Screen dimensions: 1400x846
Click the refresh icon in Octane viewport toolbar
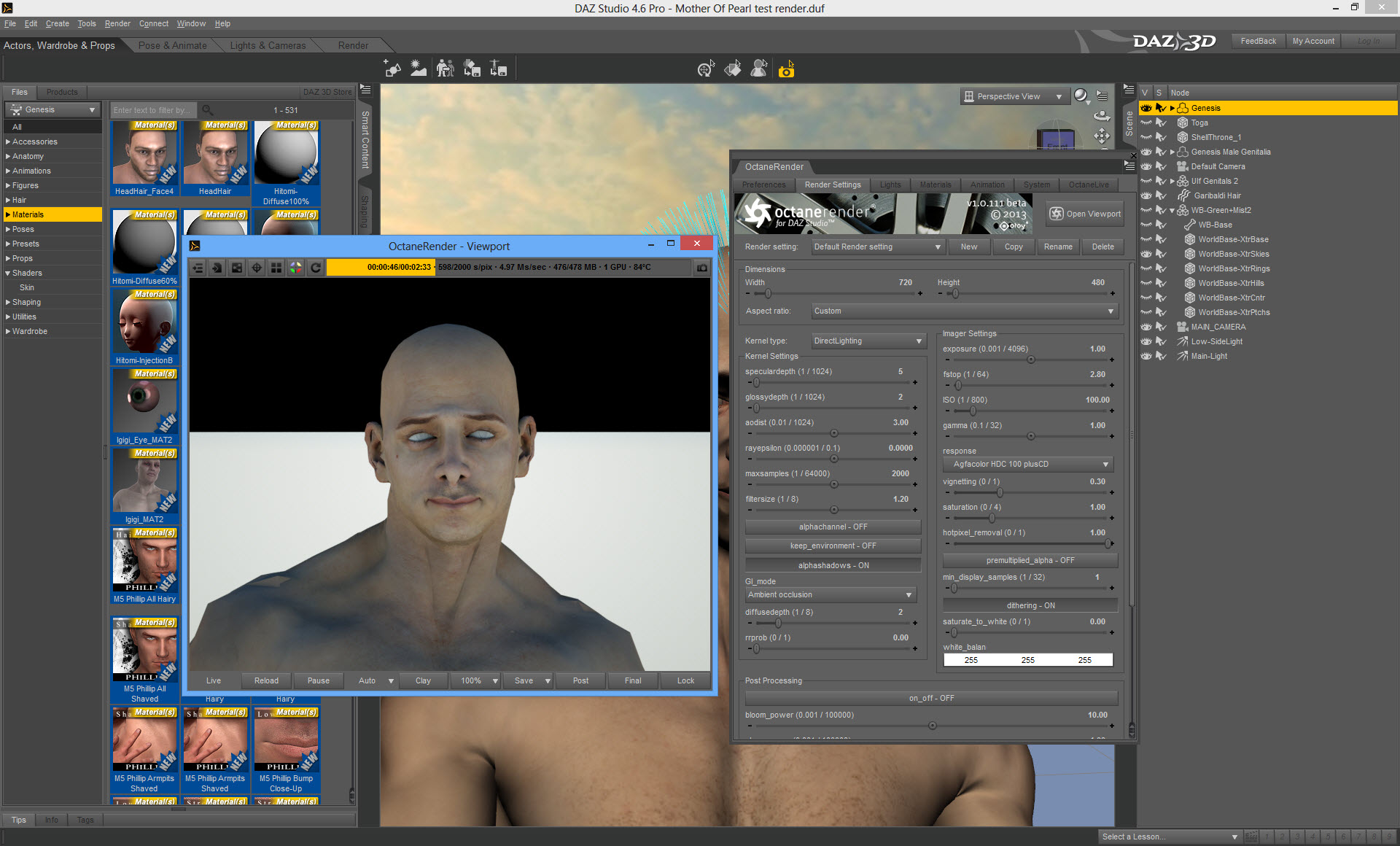(316, 268)
